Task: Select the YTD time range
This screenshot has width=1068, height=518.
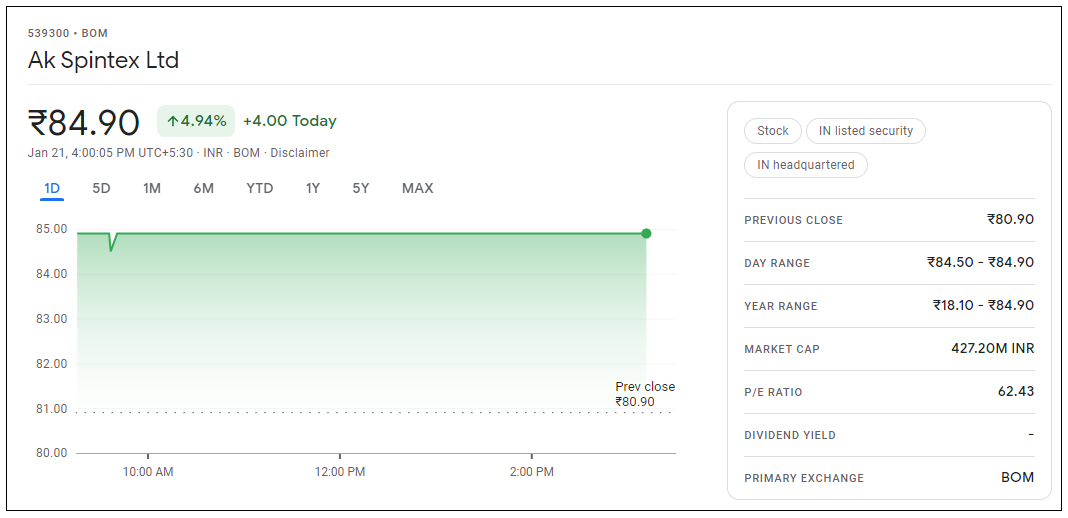Action: [260, 188]
